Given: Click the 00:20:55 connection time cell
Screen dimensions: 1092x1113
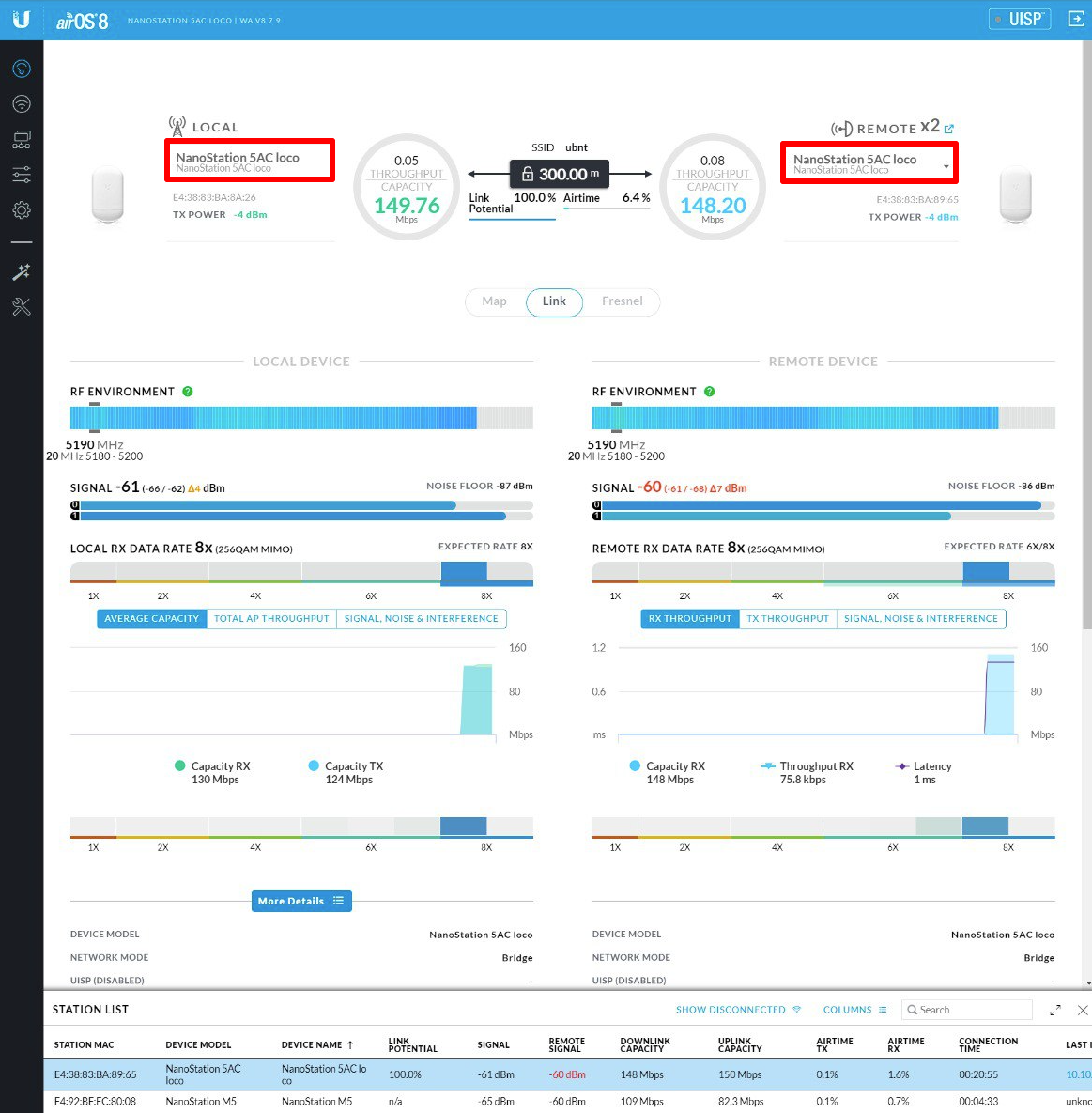Looking at the screenshot, I should 978,1074.
